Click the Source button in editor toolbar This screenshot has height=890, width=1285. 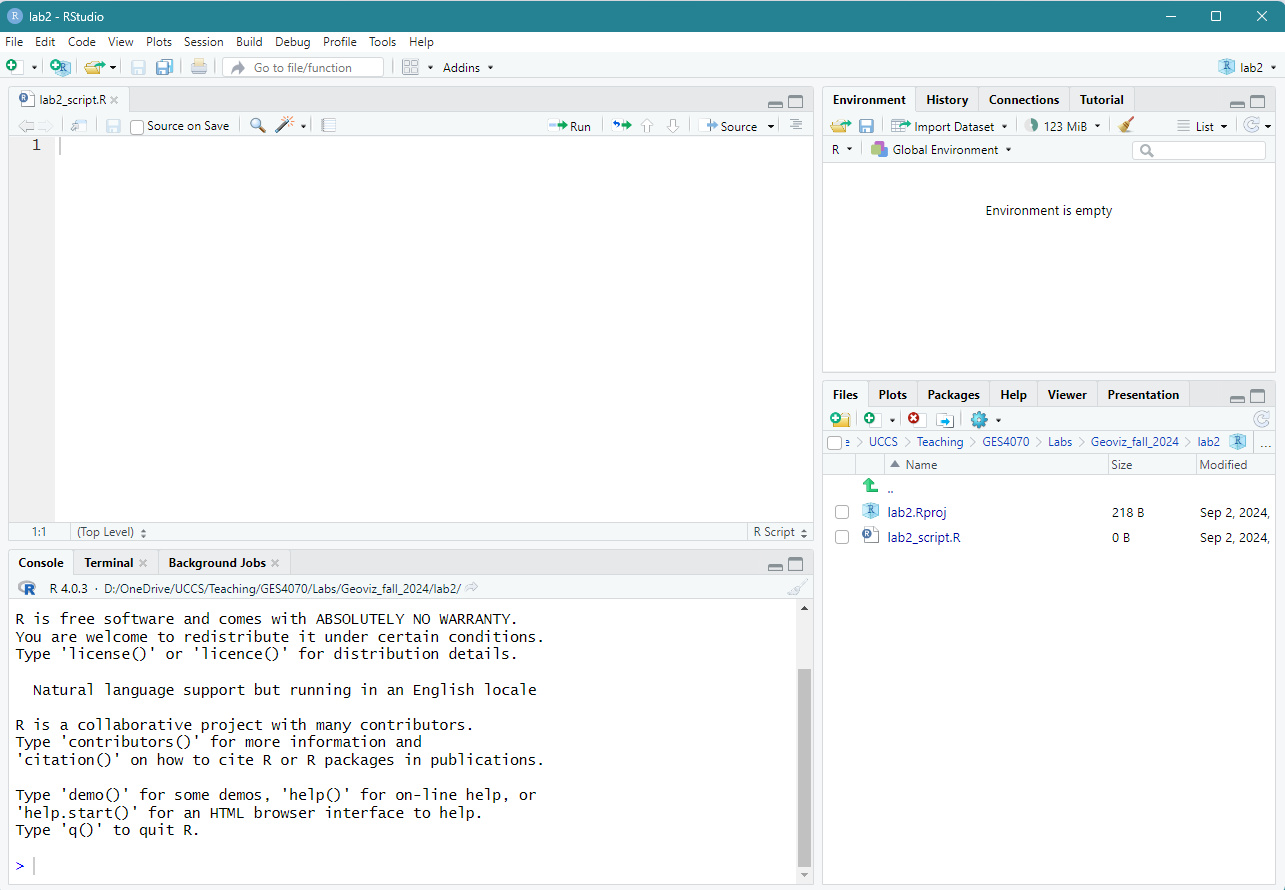pyautogui.click(x=731, y=126)
